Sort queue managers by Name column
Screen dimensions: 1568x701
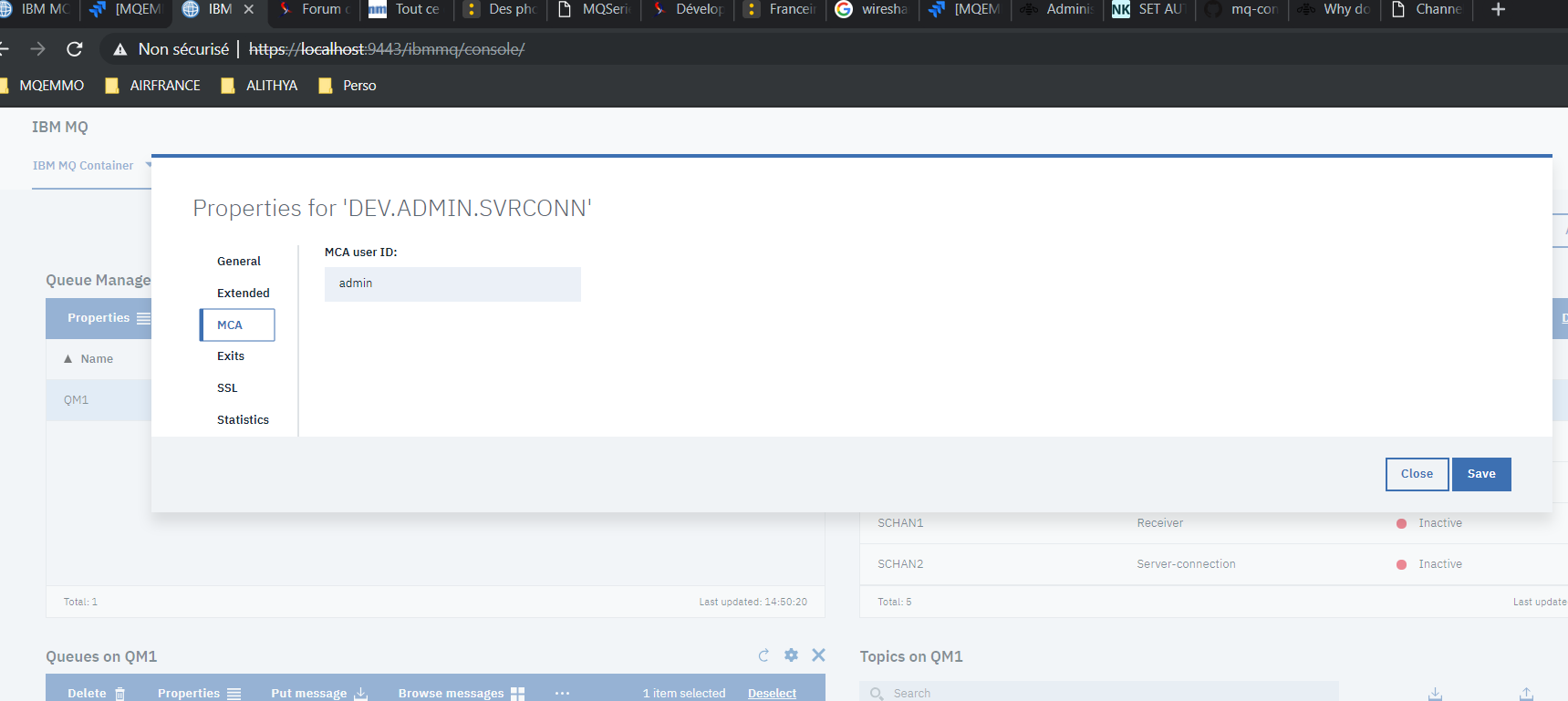coord(88,359)
